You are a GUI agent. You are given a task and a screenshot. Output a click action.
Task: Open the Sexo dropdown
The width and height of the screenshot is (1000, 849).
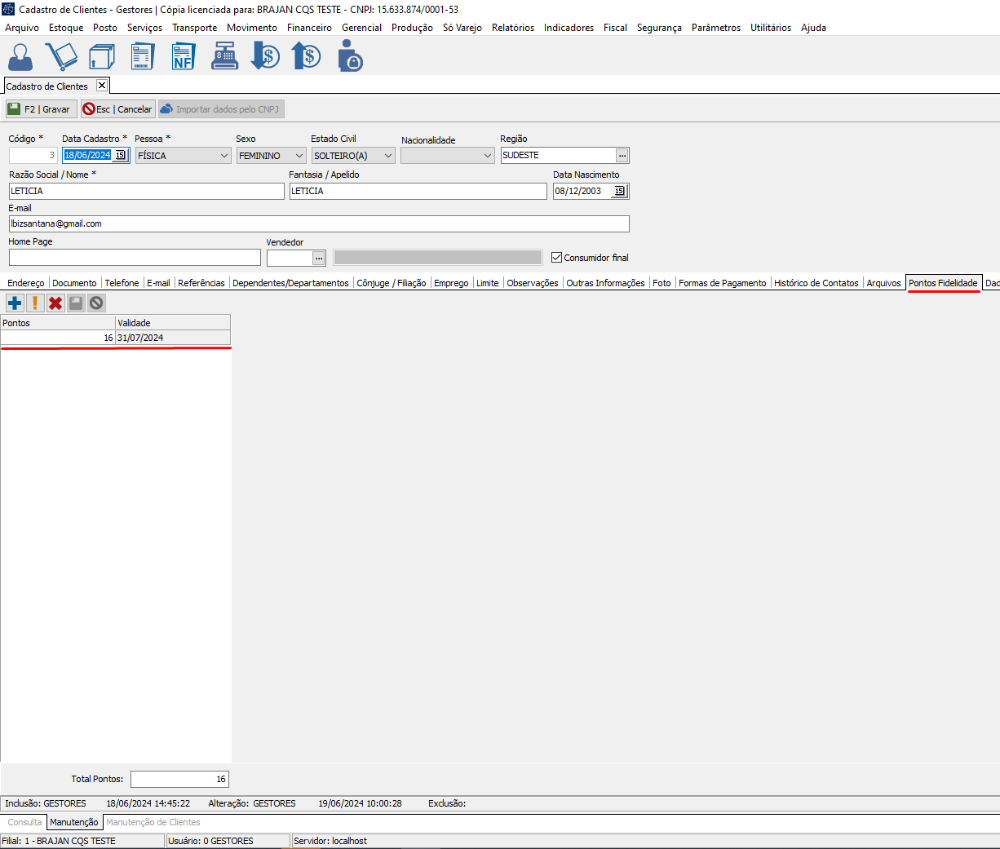299,156
